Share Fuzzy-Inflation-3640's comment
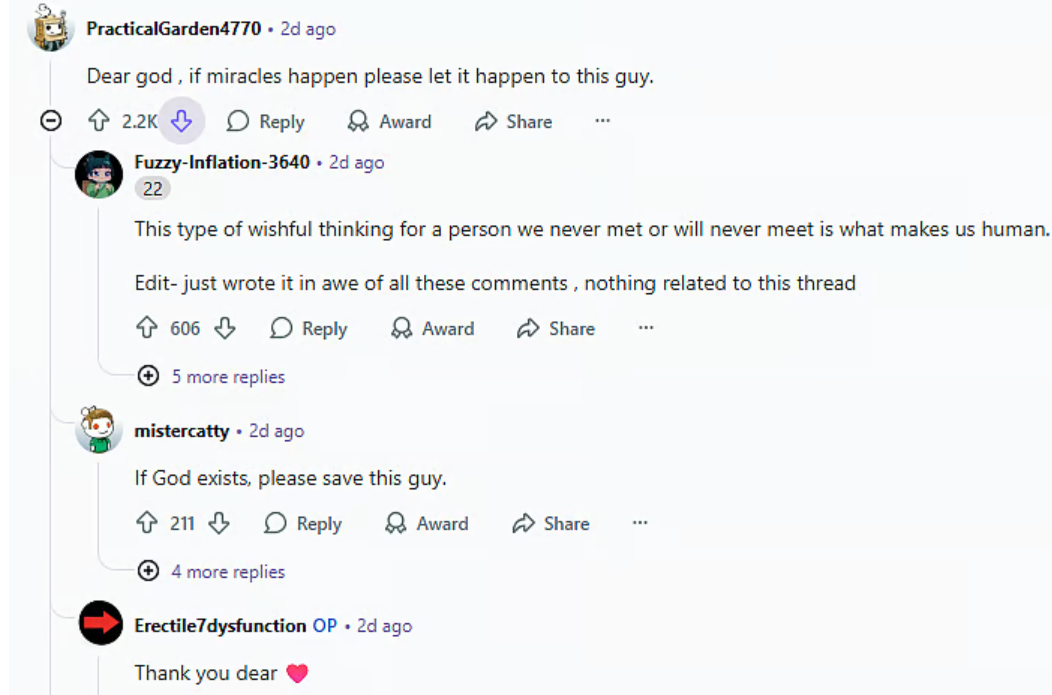 click(556, 328)
